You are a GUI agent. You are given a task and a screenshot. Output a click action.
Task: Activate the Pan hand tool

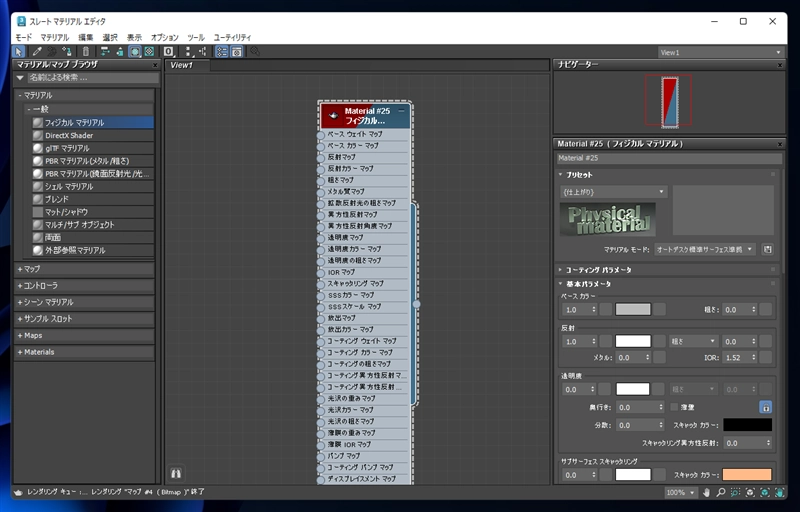706,493
